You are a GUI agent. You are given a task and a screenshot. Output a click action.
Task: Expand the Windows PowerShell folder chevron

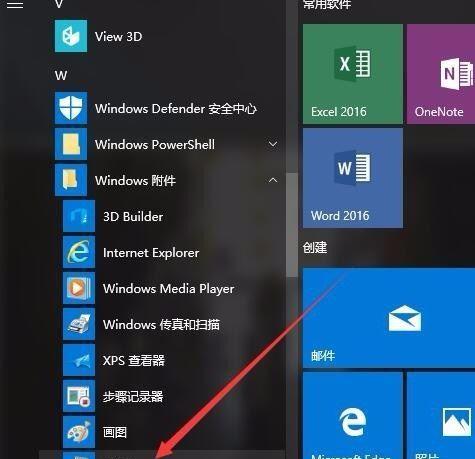point(273,144)
